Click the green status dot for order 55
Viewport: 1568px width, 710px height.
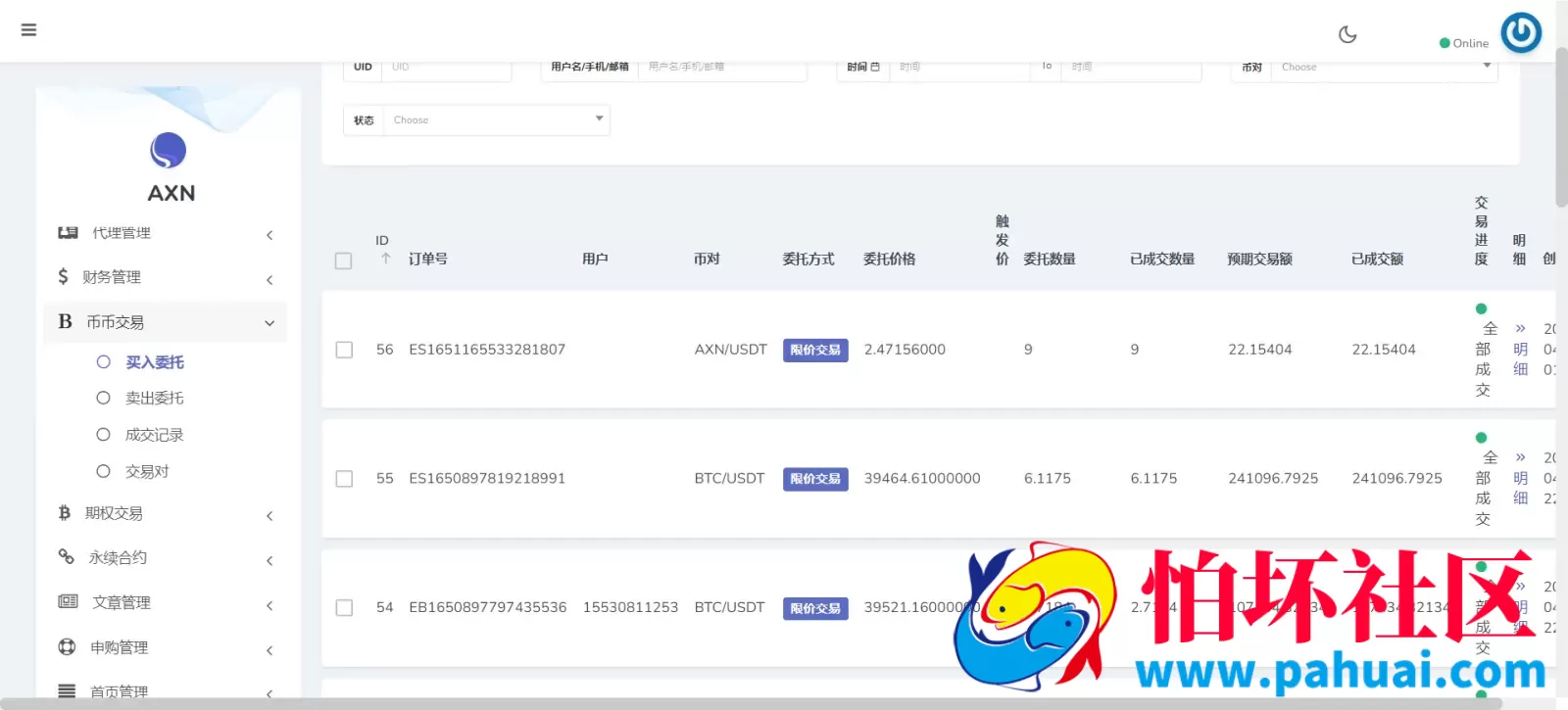[x=1481, y=438]
